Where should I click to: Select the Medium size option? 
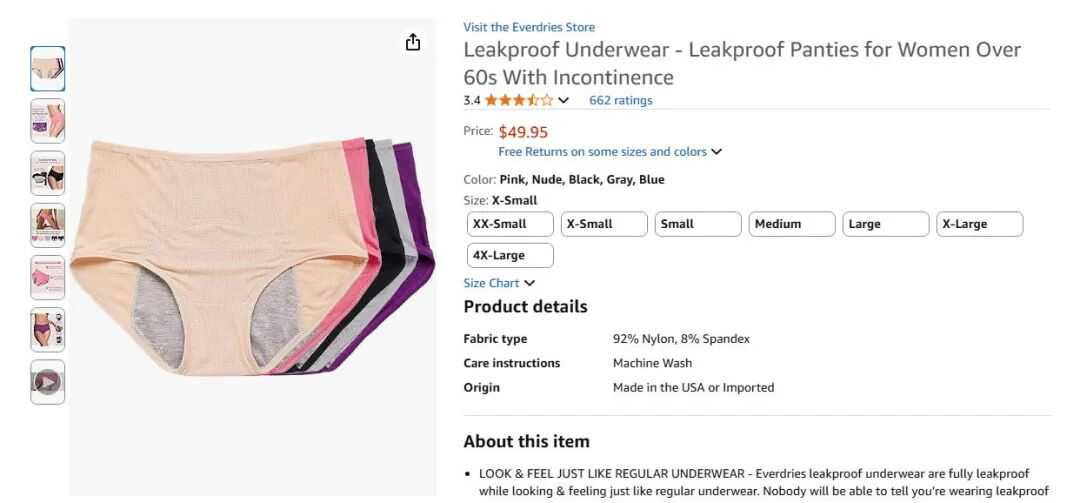791,224
